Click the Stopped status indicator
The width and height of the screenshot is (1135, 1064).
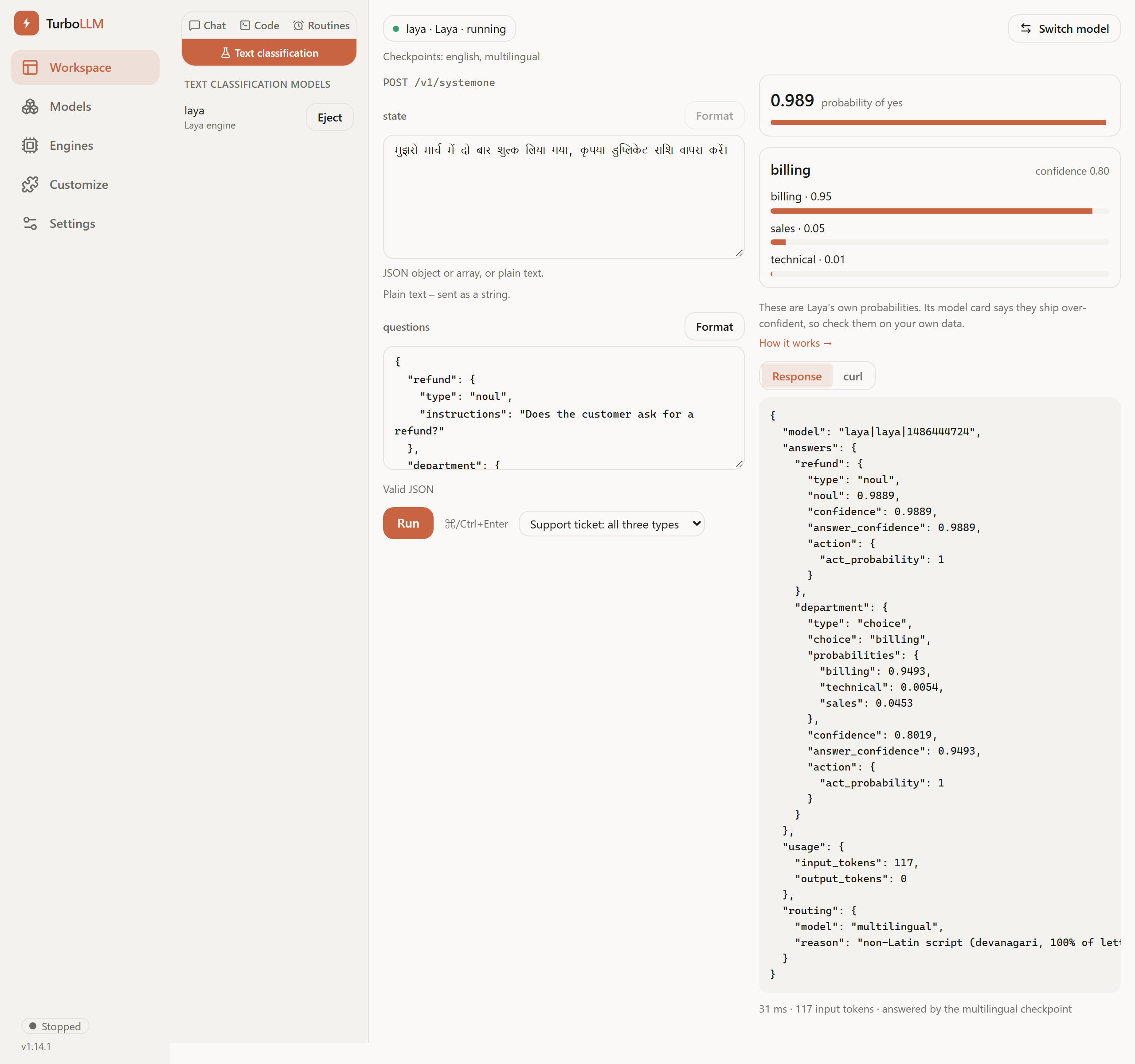pos(55,1026)
